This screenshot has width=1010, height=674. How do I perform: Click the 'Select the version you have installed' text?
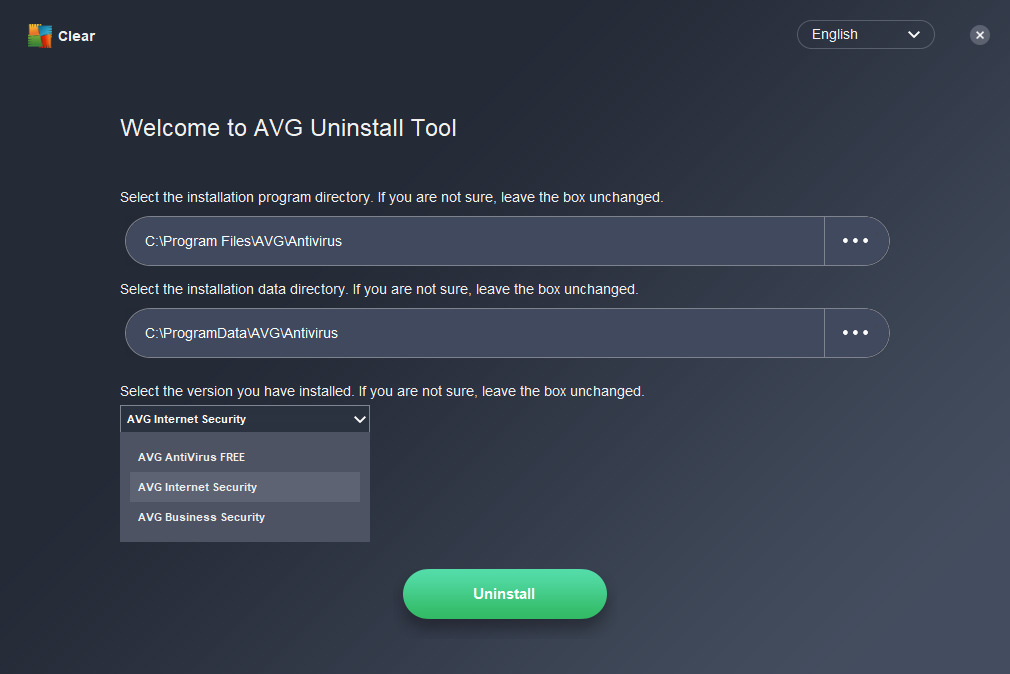click(x=382, y=391)
